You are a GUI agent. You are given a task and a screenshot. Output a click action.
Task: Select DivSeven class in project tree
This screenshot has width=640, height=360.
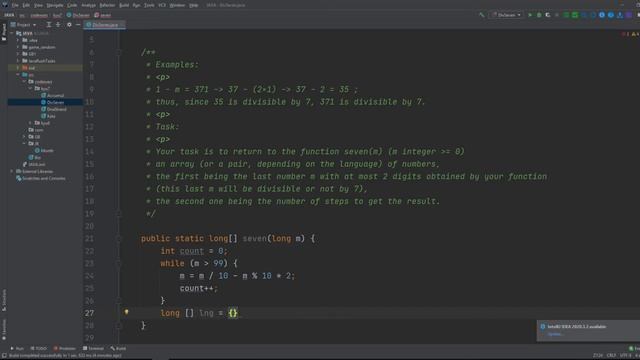coord(56,102)
